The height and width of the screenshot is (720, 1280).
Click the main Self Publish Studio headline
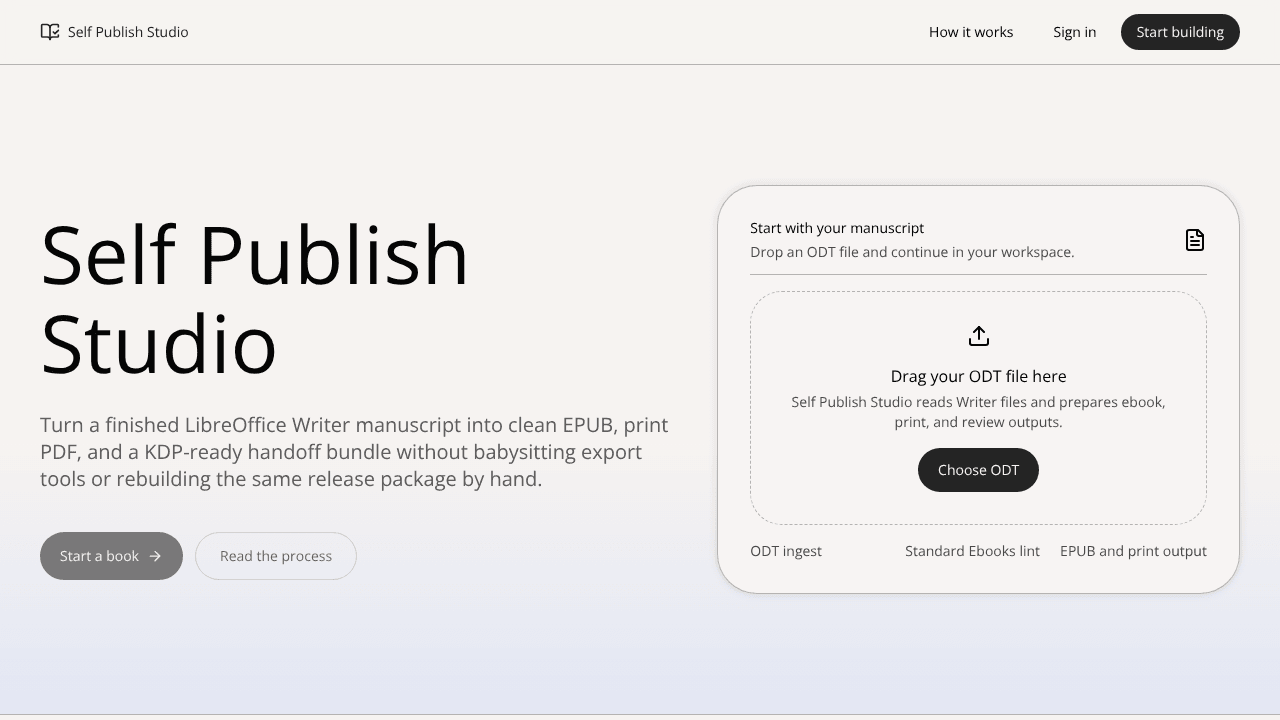255,300
